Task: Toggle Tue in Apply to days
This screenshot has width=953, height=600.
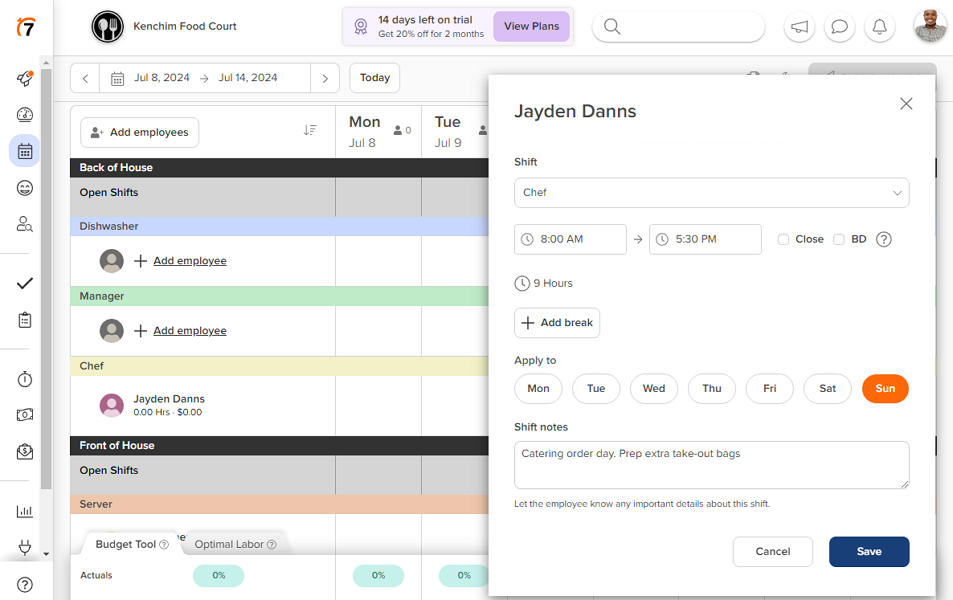Action: coord(596,388)
